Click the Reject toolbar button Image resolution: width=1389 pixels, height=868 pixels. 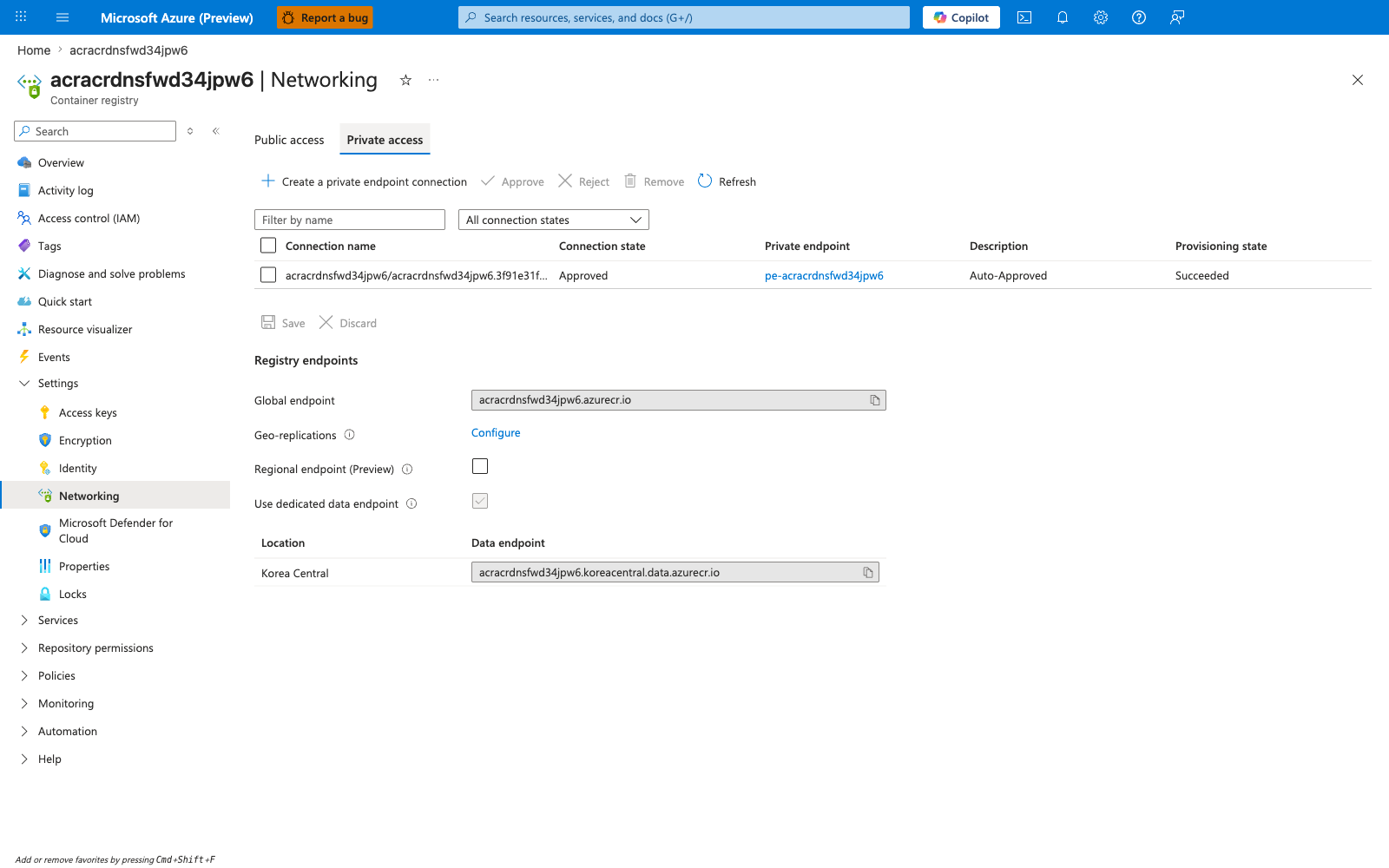click(583, 181)
